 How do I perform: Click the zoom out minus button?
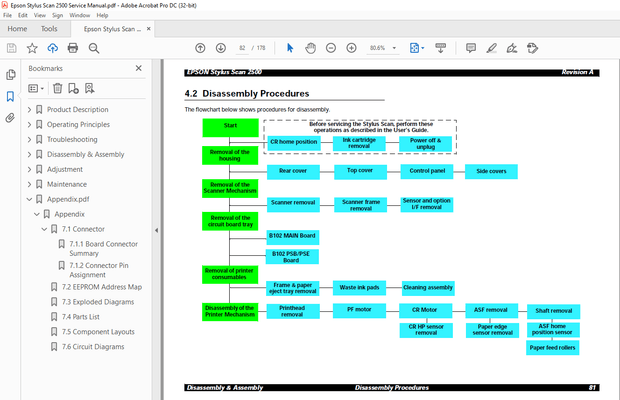click(331, 48)
